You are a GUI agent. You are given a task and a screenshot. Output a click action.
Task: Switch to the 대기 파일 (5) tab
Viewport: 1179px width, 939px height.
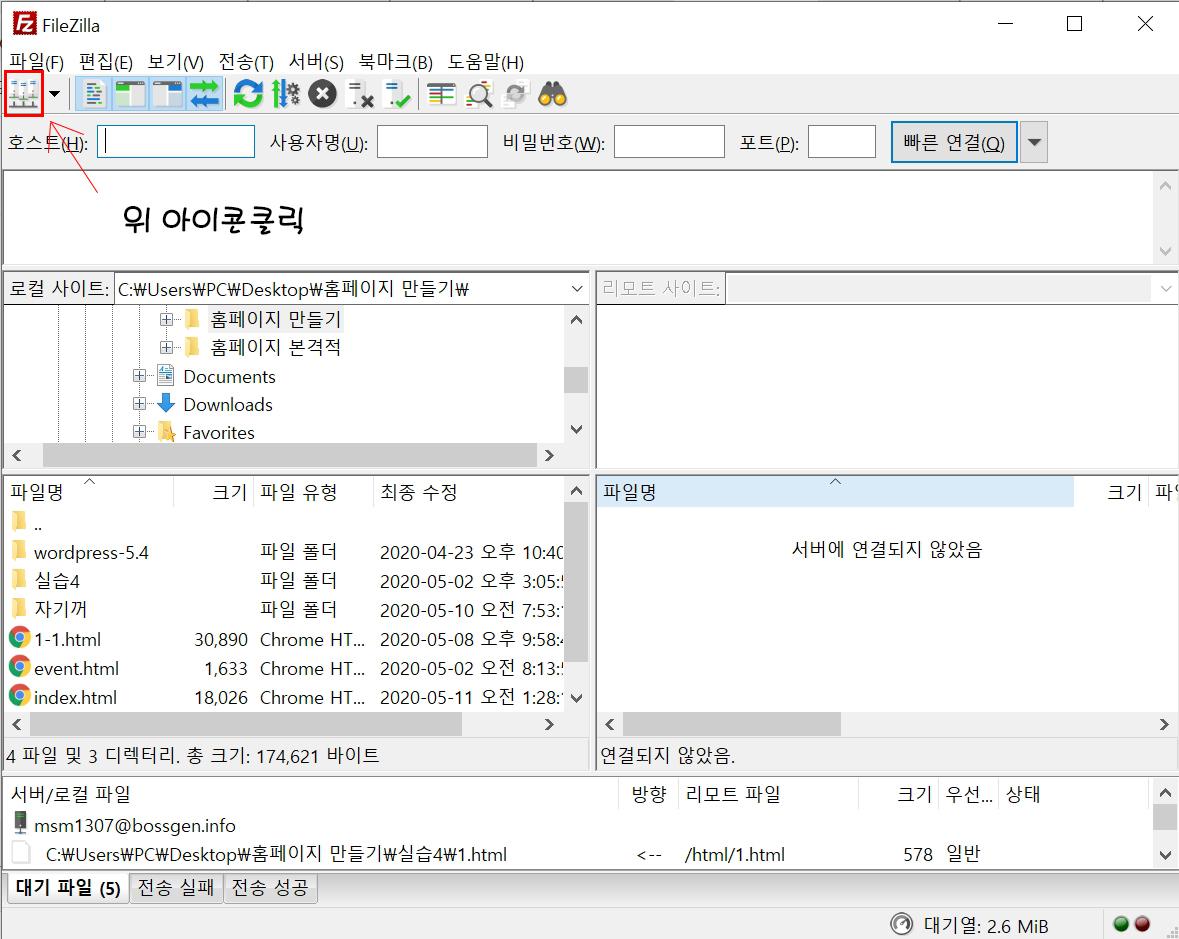click(x=68, y=888)
